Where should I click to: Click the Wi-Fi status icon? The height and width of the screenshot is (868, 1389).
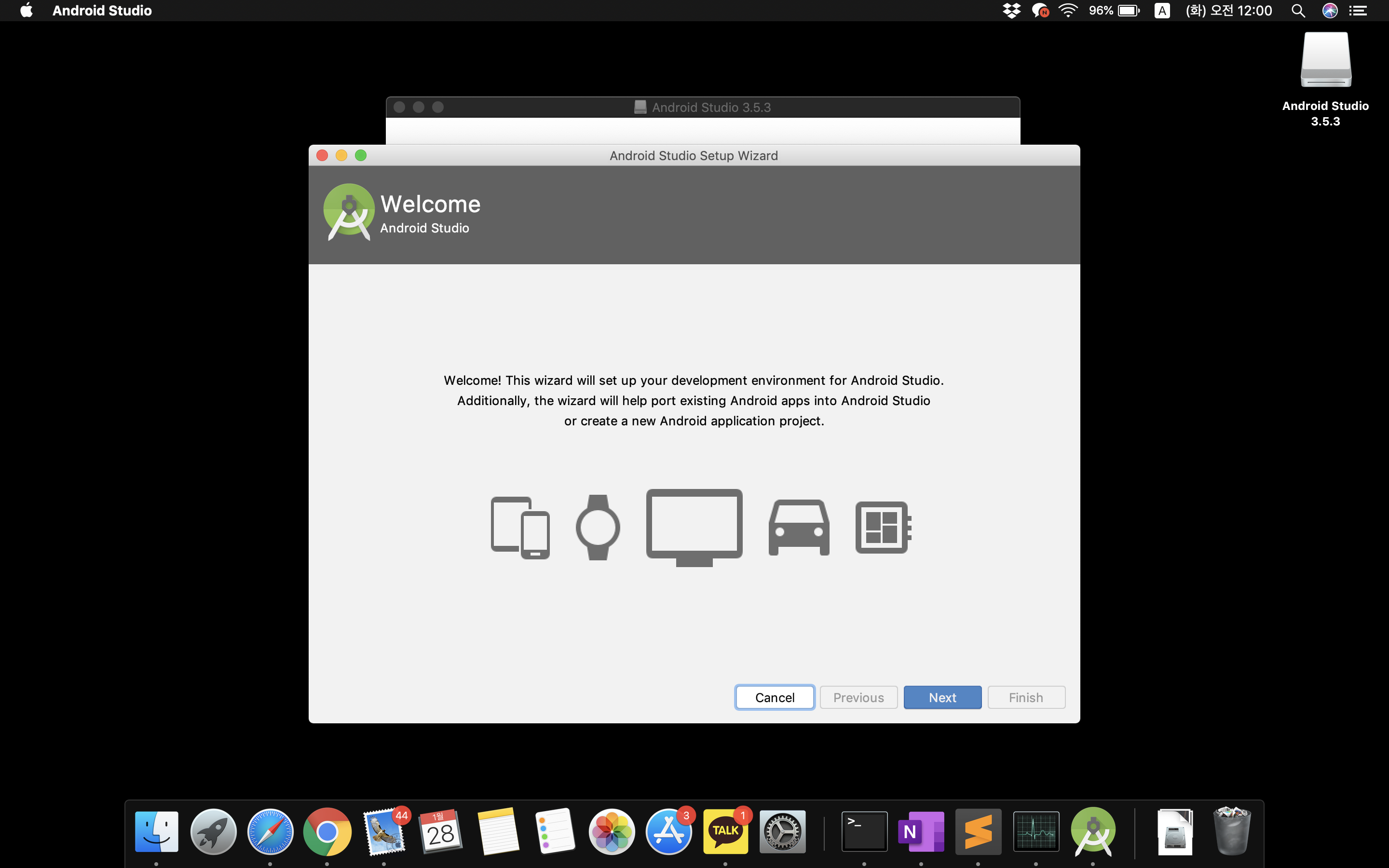pyautogui.click(x=1068, y=10)
